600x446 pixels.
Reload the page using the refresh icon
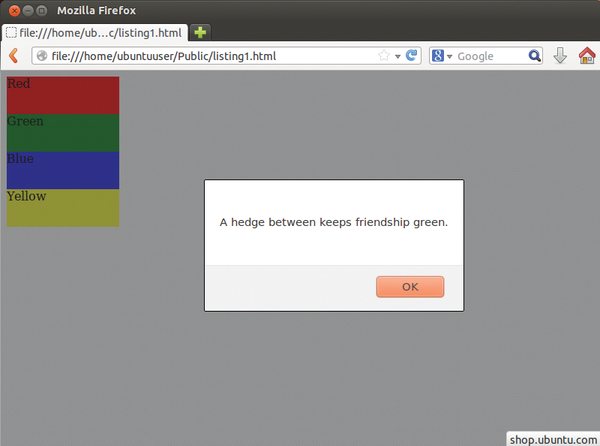click(412, 56)
